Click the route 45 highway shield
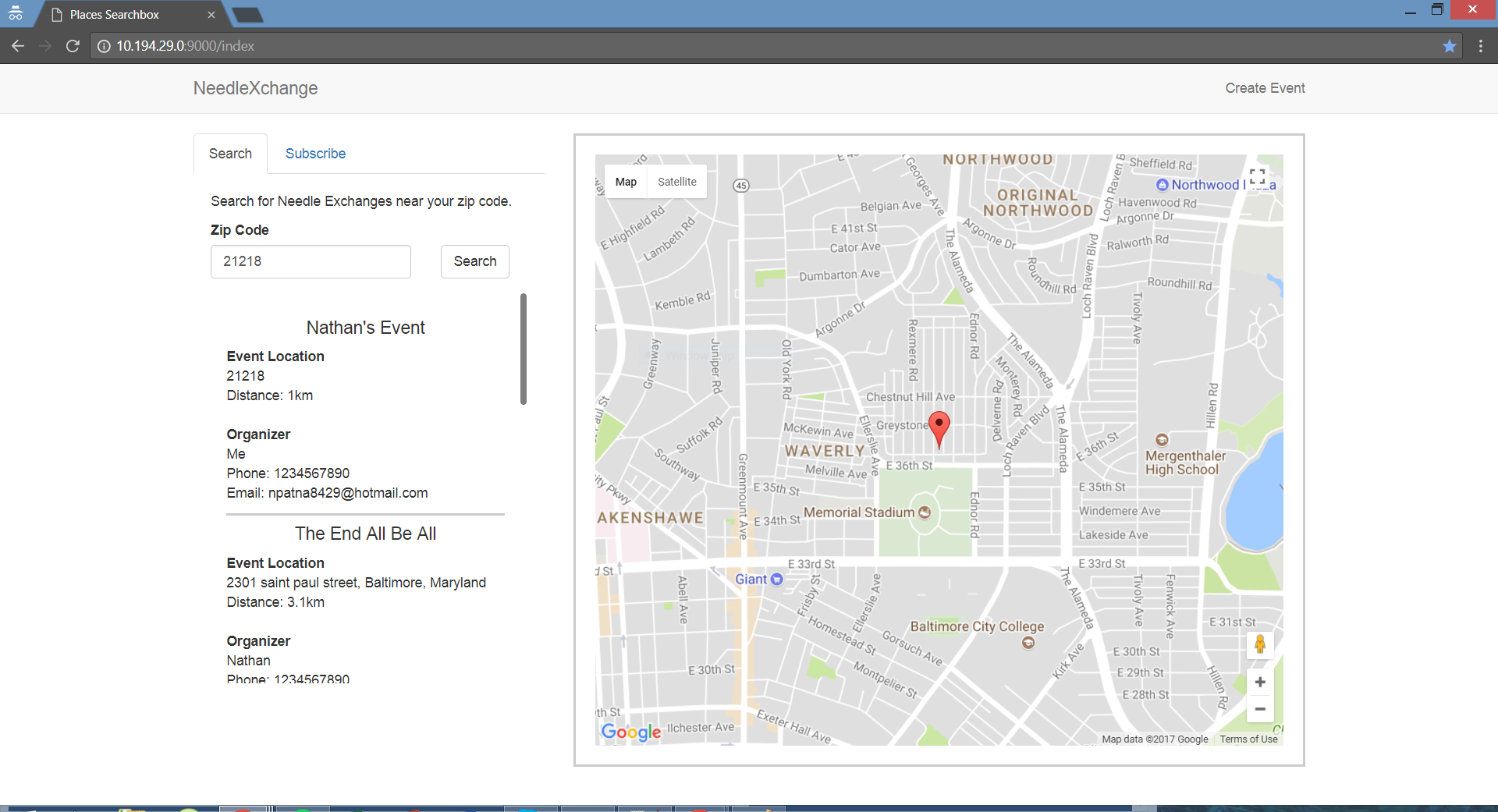Viewport: 1498px width, 812px height. (x=741, y=186)
